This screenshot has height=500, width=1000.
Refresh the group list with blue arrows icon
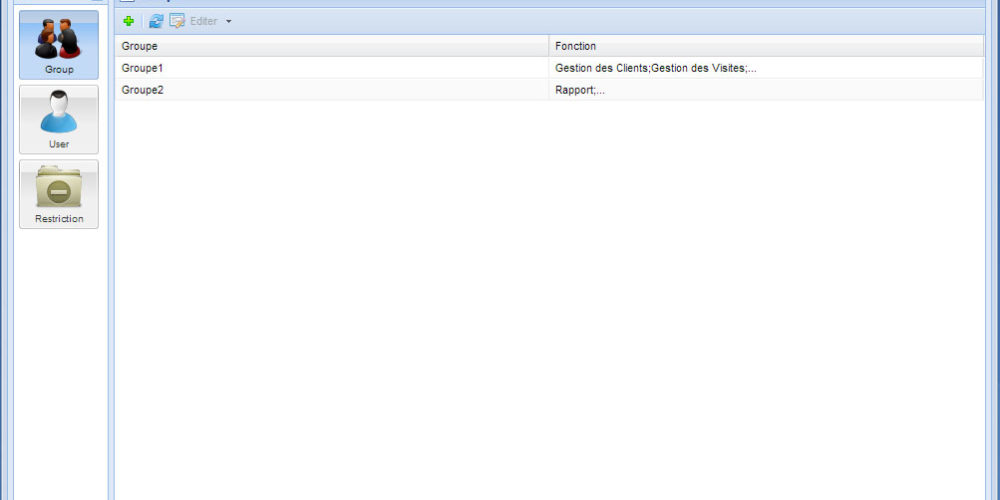point(156,21)
